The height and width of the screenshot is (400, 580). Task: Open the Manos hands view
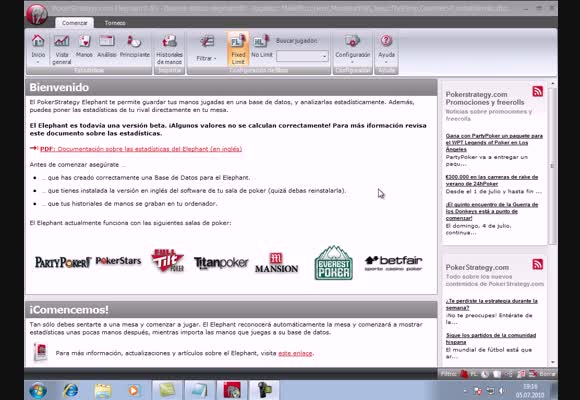84,47
